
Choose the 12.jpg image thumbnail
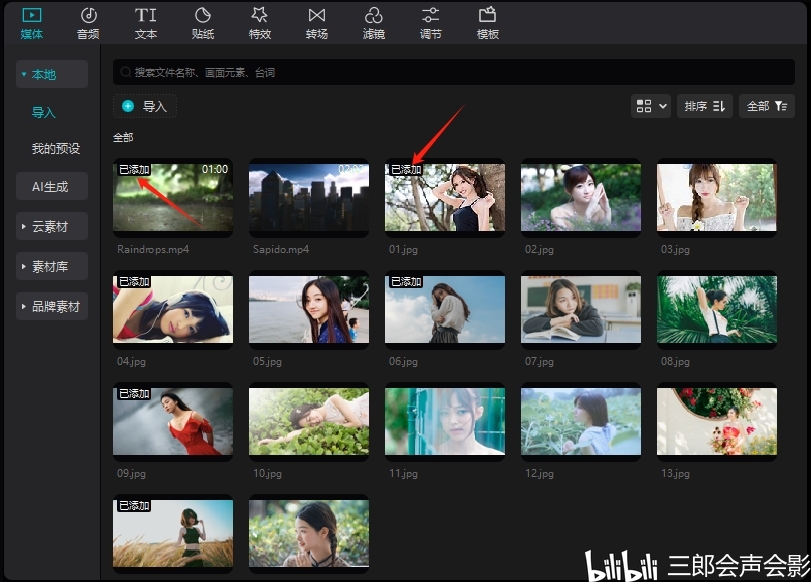coord(581,422)
